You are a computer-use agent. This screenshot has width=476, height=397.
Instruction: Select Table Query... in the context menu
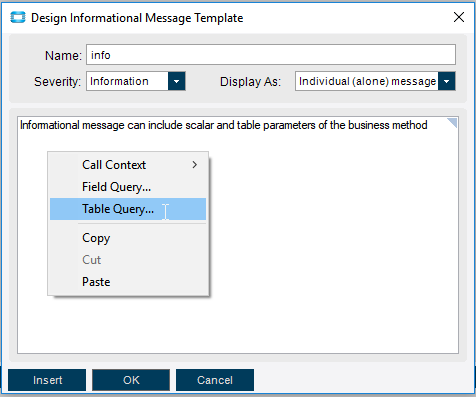[x=128, y=209]
